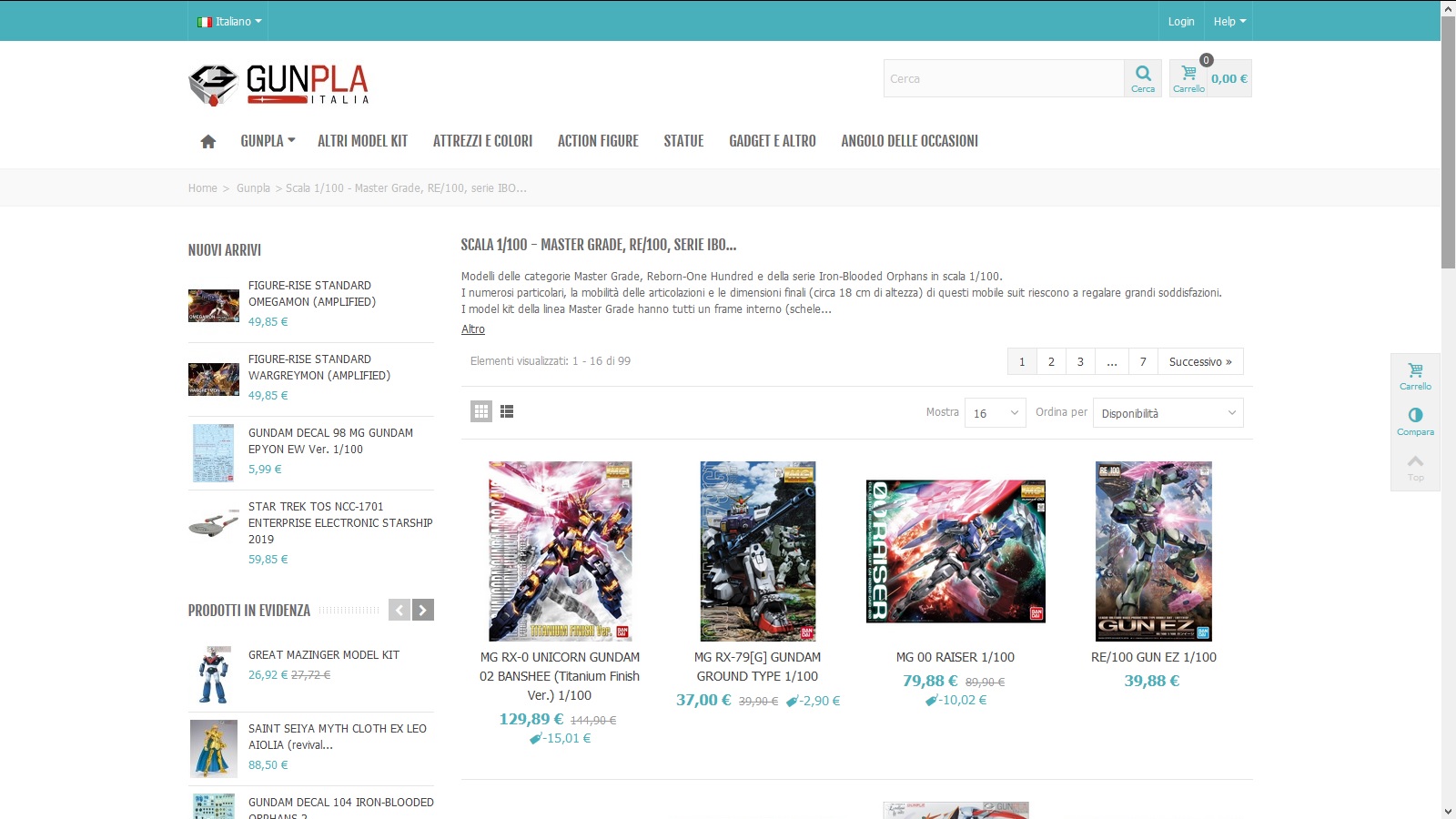Viewport: 1456px width, 819px height.
Task: Open the Gundam Decal 98 thumbnail
Action: click(x=214, y=453)
